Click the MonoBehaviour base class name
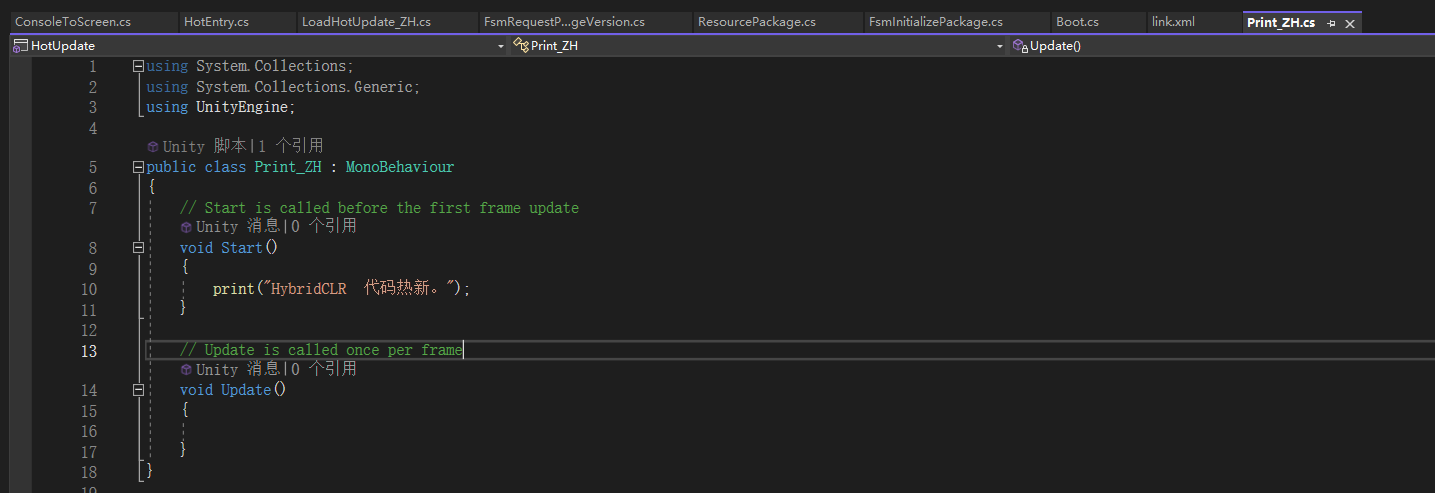This screenshot has height=493, width=1435. coord(400,167)
